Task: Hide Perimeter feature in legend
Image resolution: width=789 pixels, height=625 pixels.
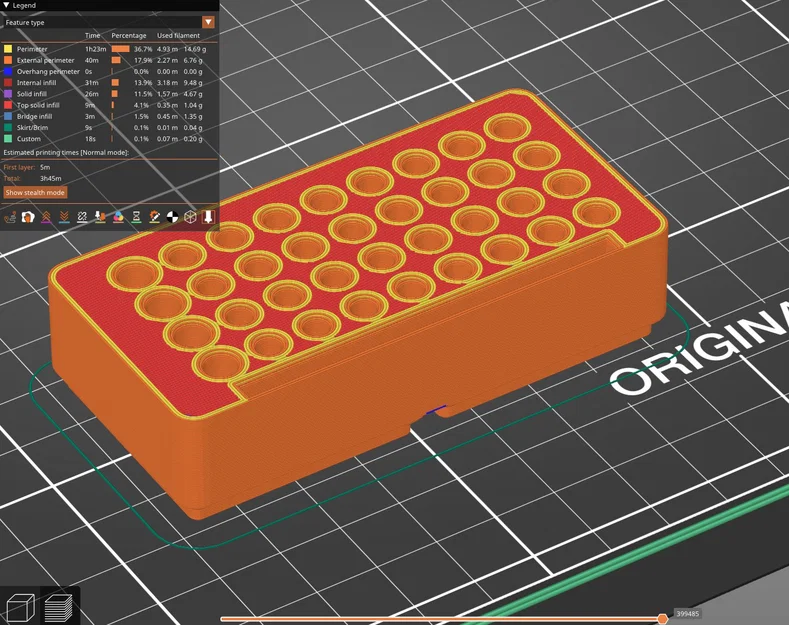Action: pyautogui.click(x=105, y=49)
